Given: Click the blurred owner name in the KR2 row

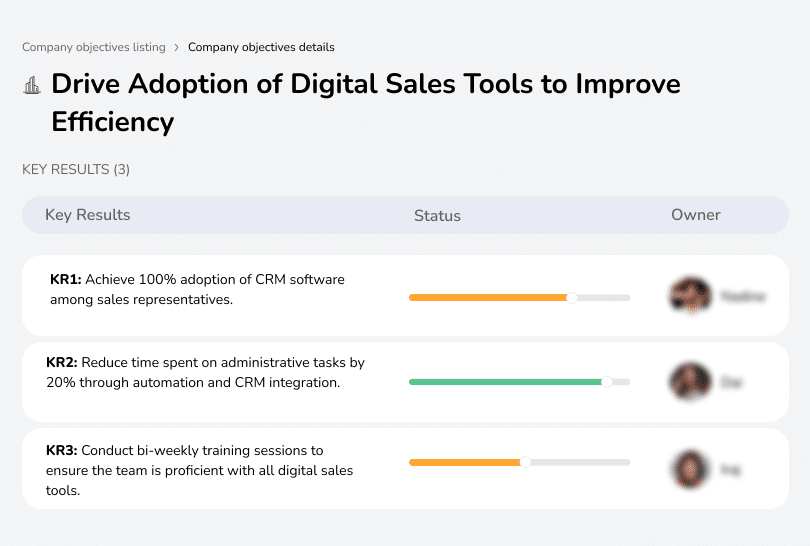Looking at the screenshot, I should (731, 382).
